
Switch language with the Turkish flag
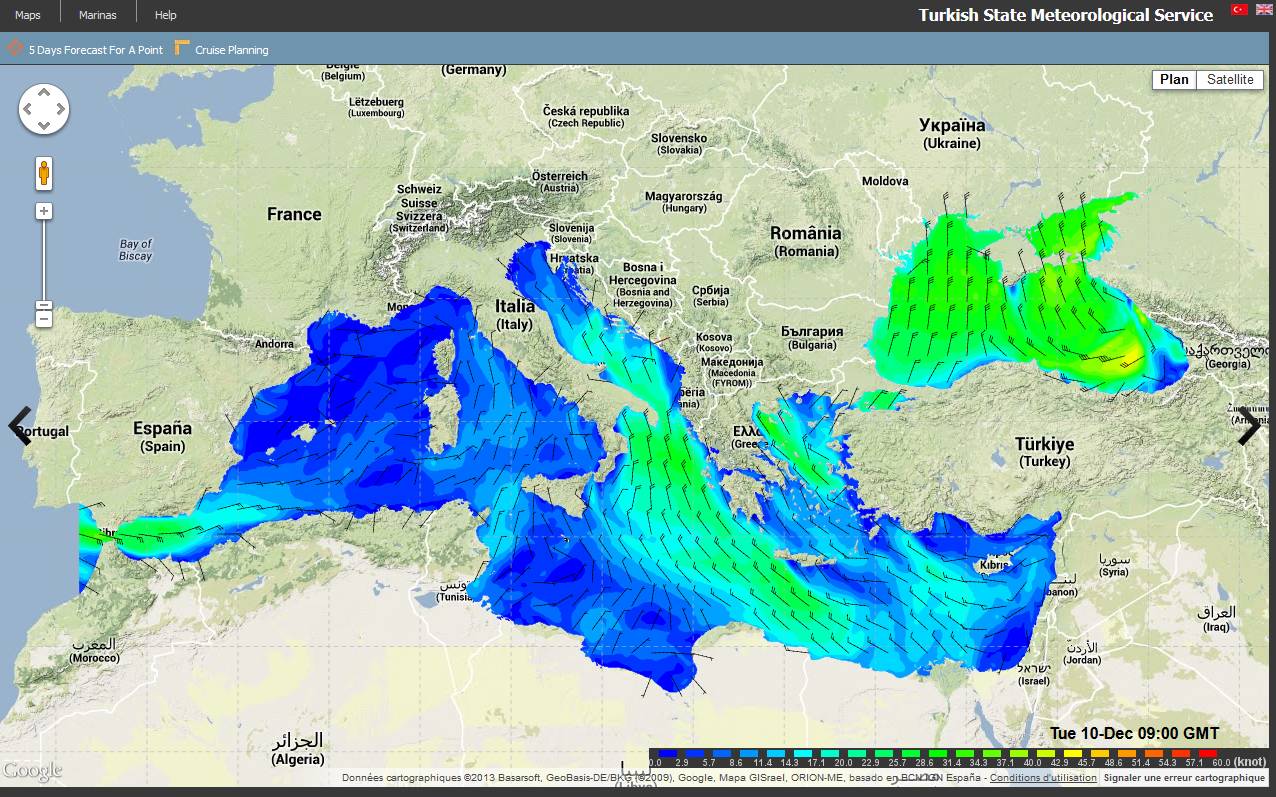1239,10
